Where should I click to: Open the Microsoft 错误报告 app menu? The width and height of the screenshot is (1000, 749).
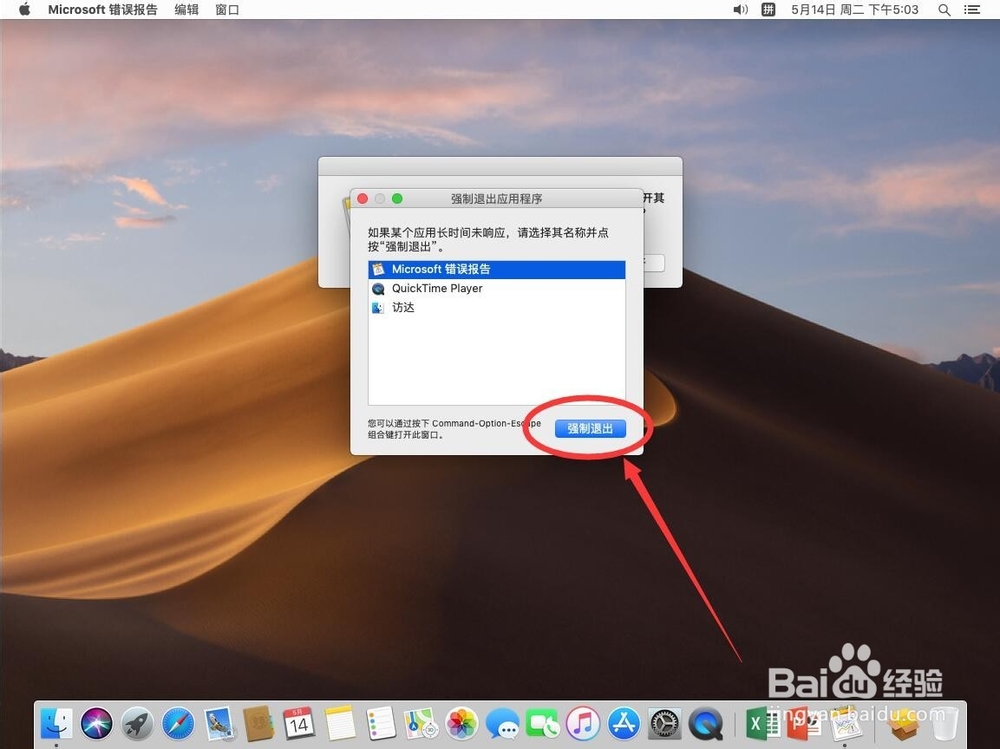(x=103, y=10)
